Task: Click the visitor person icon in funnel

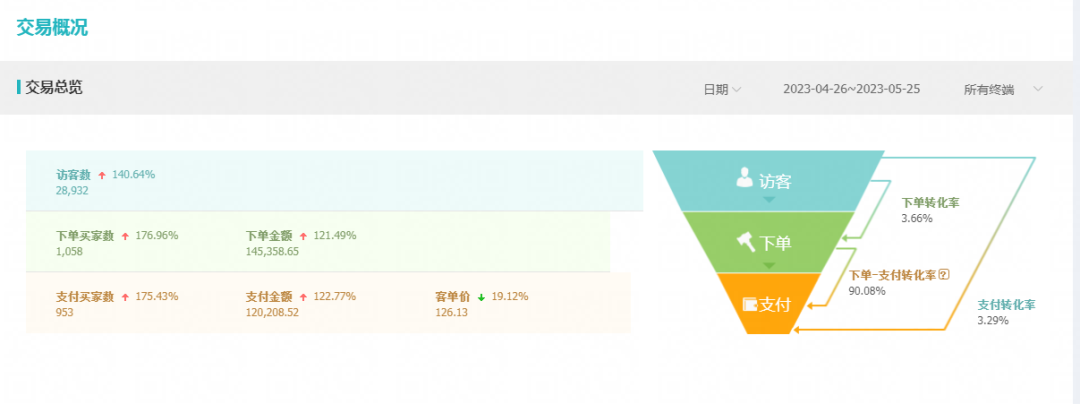Action: click(744, 178)
